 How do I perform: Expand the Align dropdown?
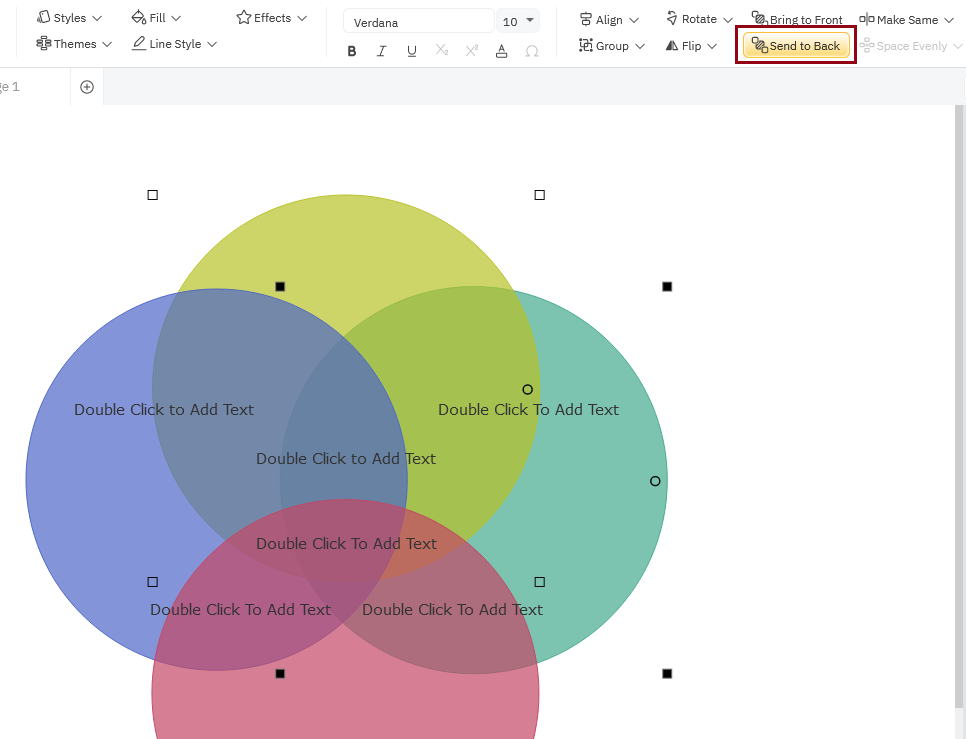(x=608, y=19)
